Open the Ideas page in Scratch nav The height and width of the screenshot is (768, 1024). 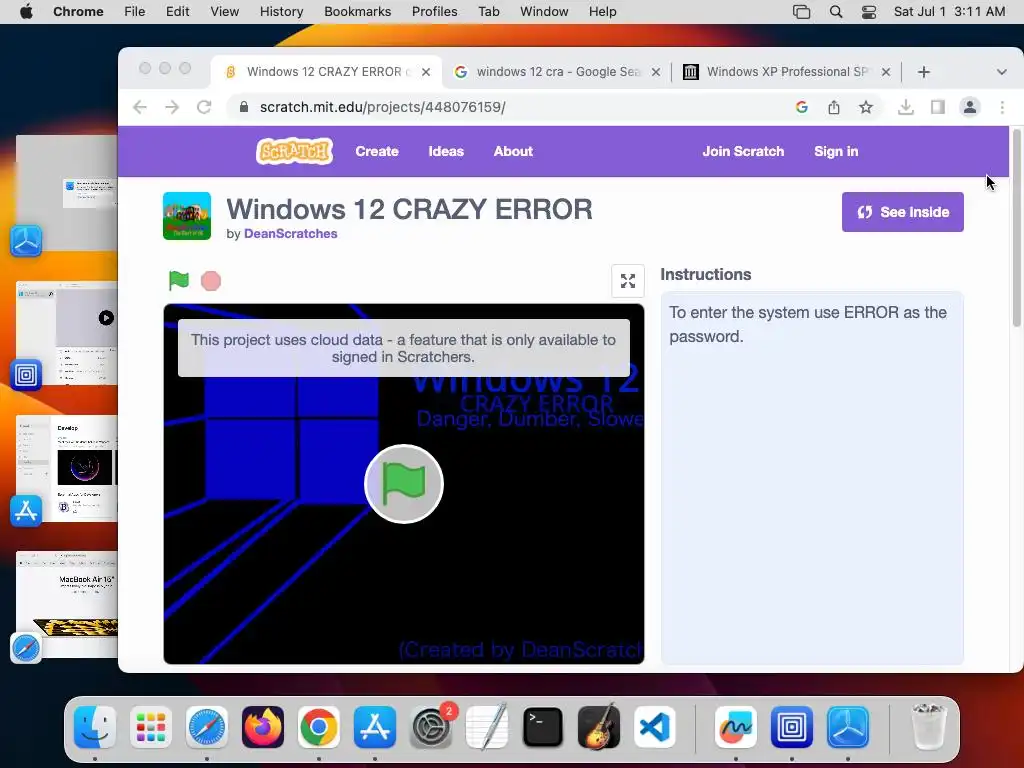(x=446, y=152)
